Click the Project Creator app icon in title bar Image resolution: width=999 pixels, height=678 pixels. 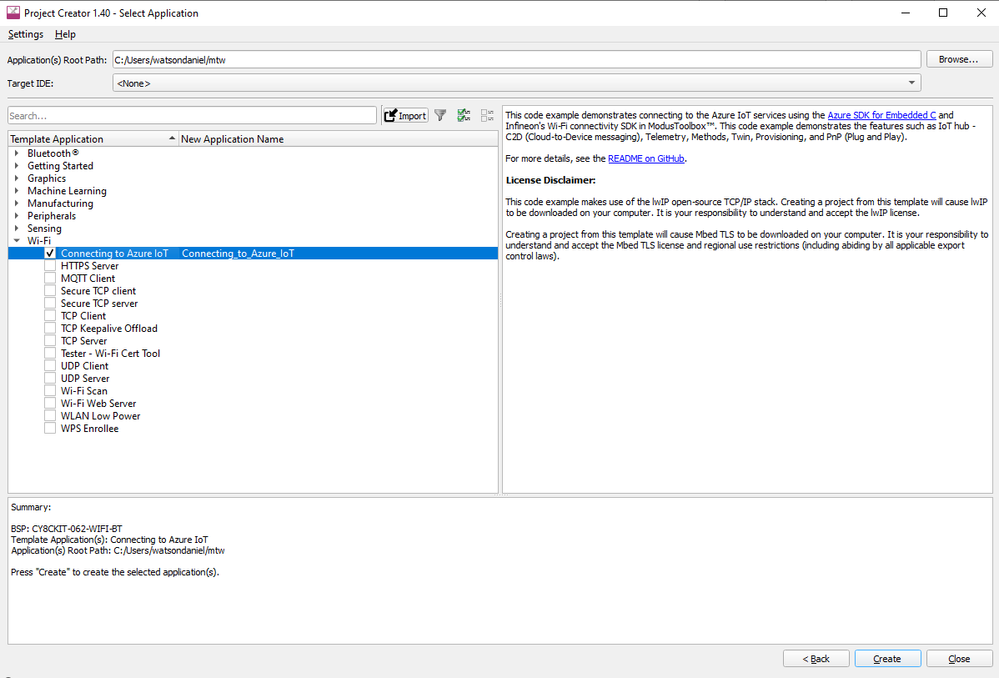click(12, 13)
